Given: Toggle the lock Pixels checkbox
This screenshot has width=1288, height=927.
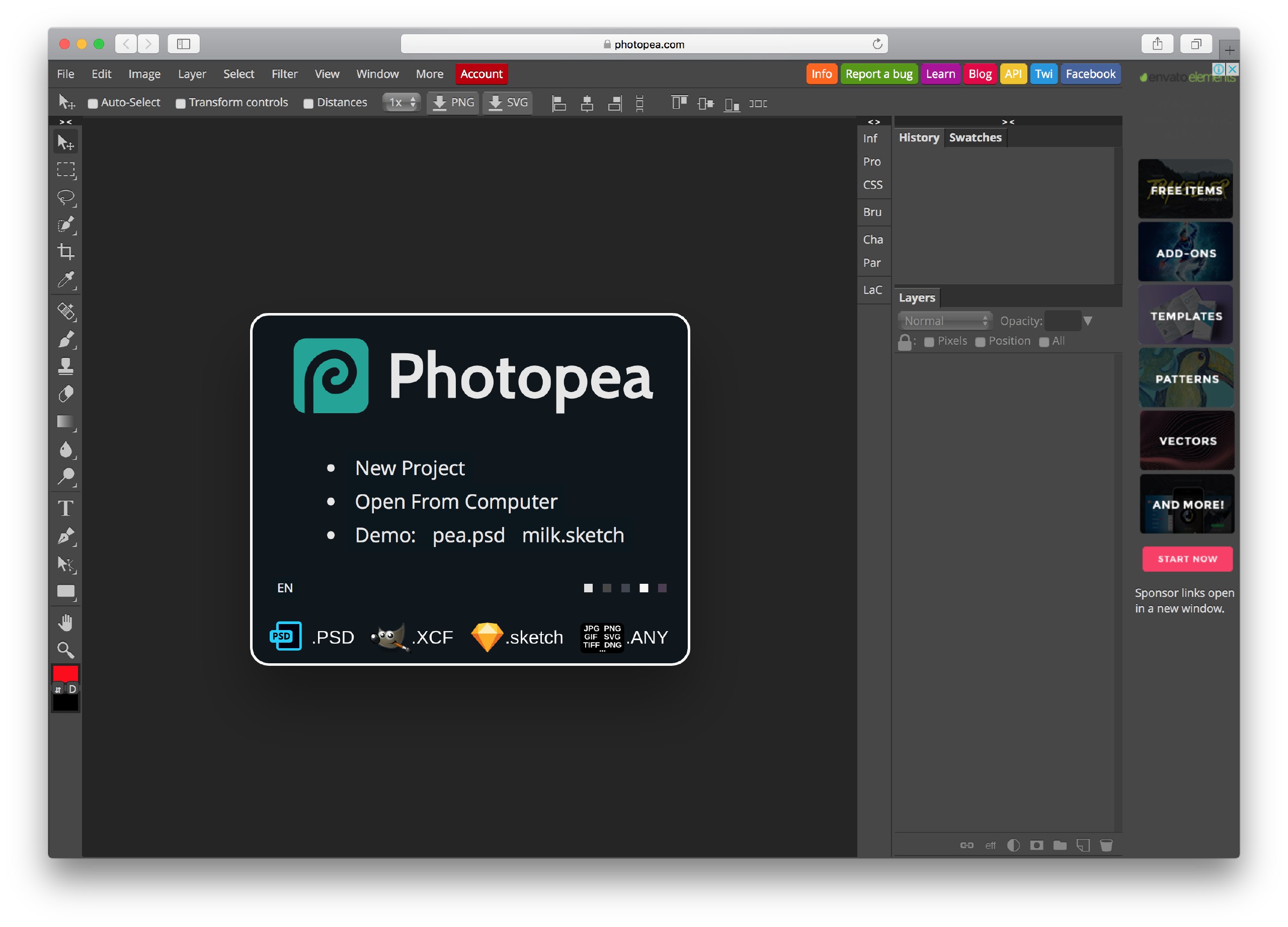Looking at the screenshot, I should (x=929, y=342).
